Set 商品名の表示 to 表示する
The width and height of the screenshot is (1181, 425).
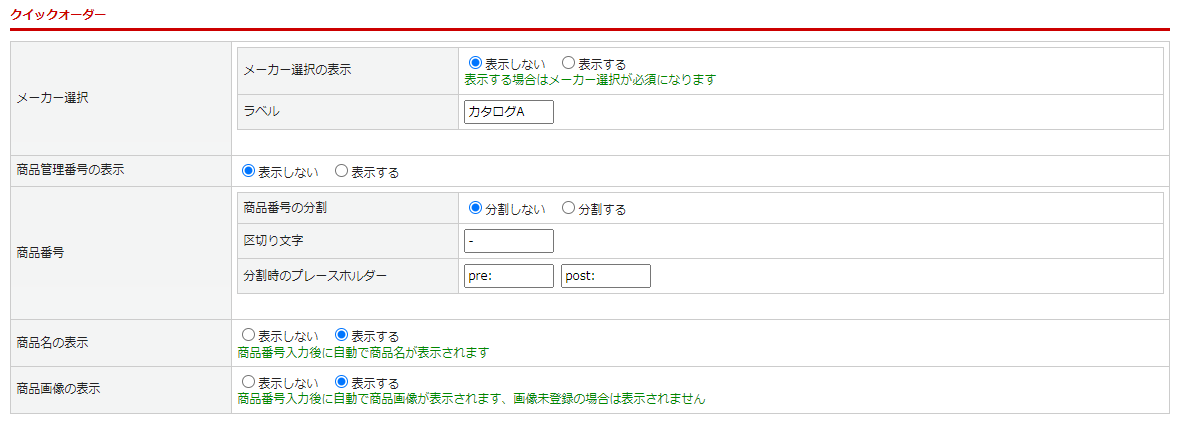coord(342,335)
